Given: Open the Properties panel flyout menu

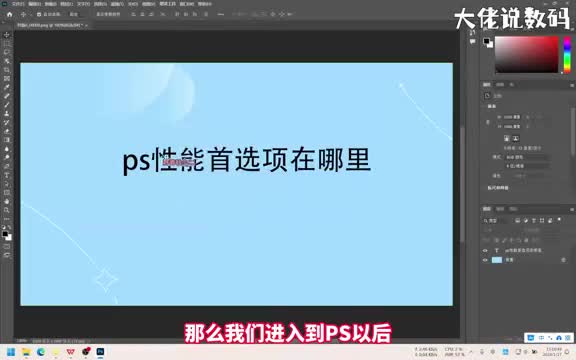Looking at the screenshot, I should [x=572, y=85].
